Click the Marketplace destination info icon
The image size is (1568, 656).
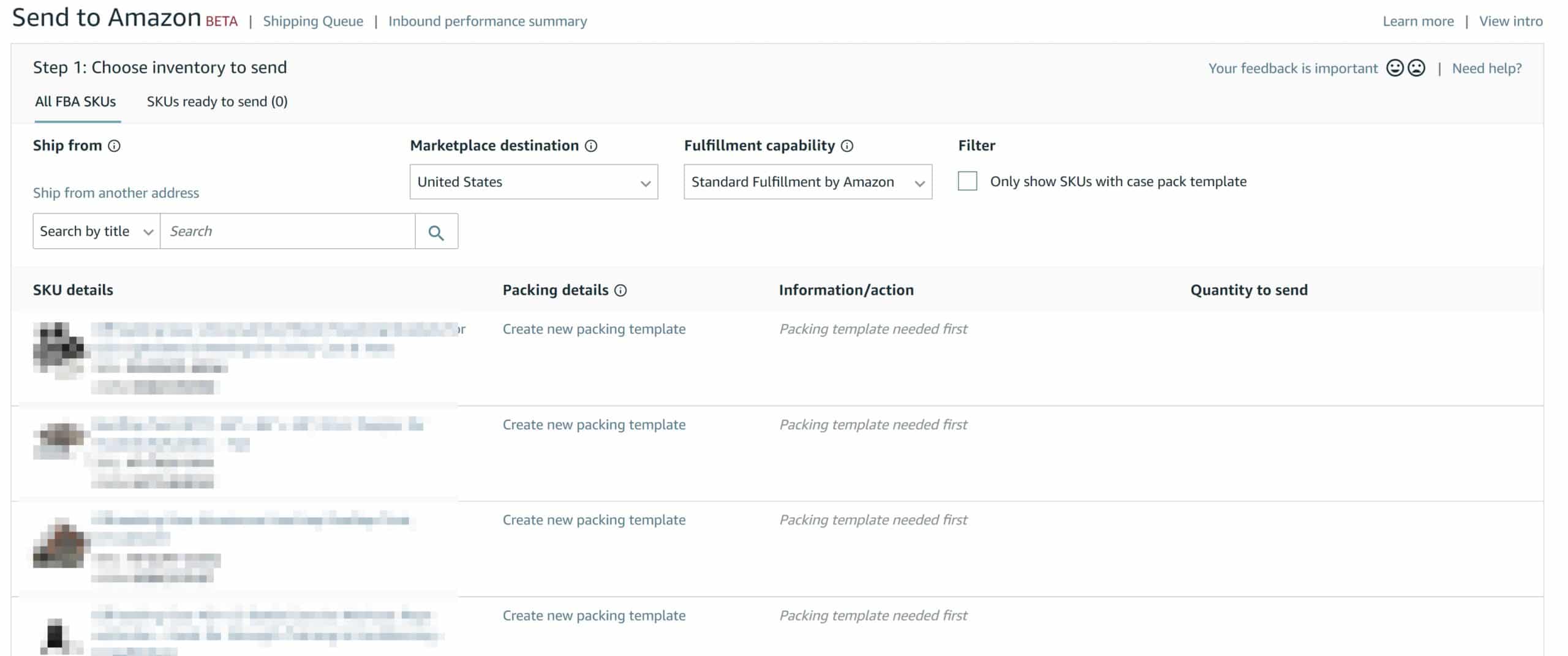tap(591, 146)
